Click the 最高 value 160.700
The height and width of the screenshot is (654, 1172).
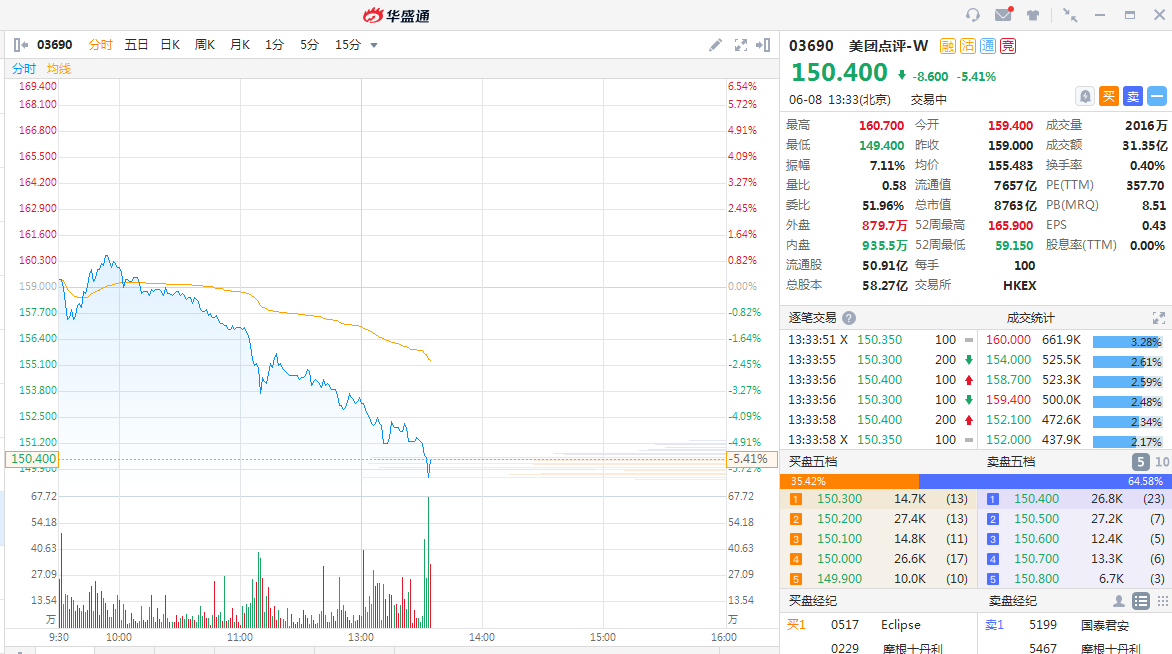click(881, 126)
